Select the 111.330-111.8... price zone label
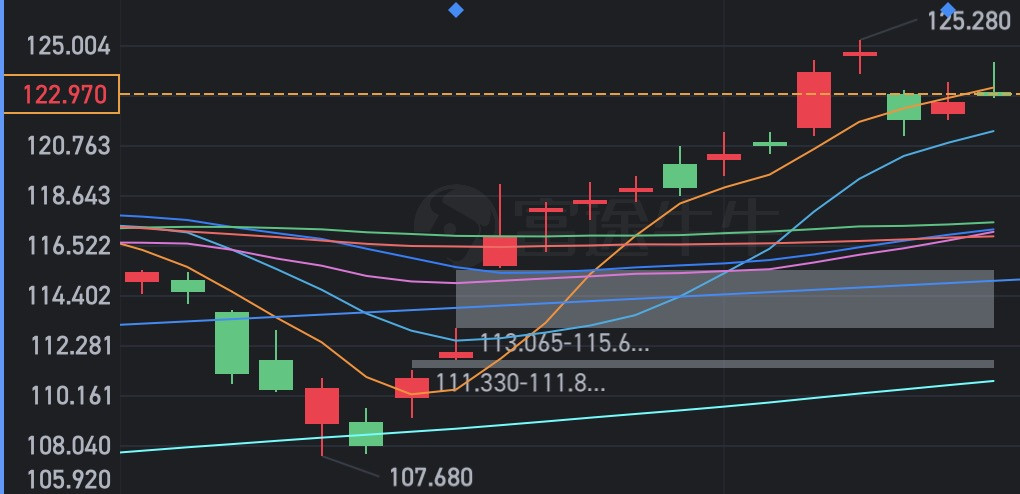This screenshot has height=494, width=1020. click(x=520, y=383)
